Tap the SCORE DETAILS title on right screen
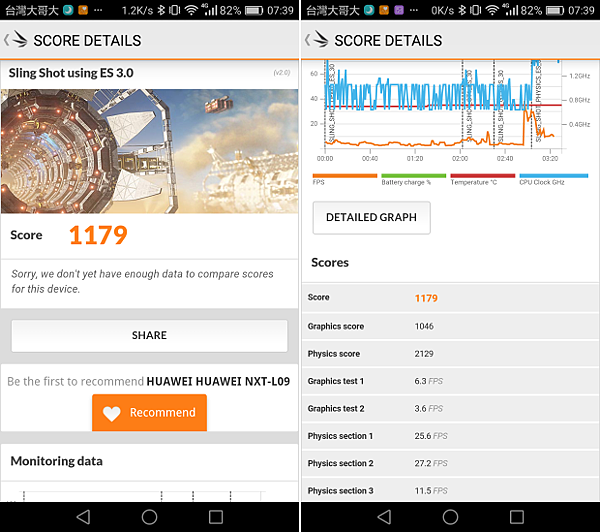 click(388, 41)
